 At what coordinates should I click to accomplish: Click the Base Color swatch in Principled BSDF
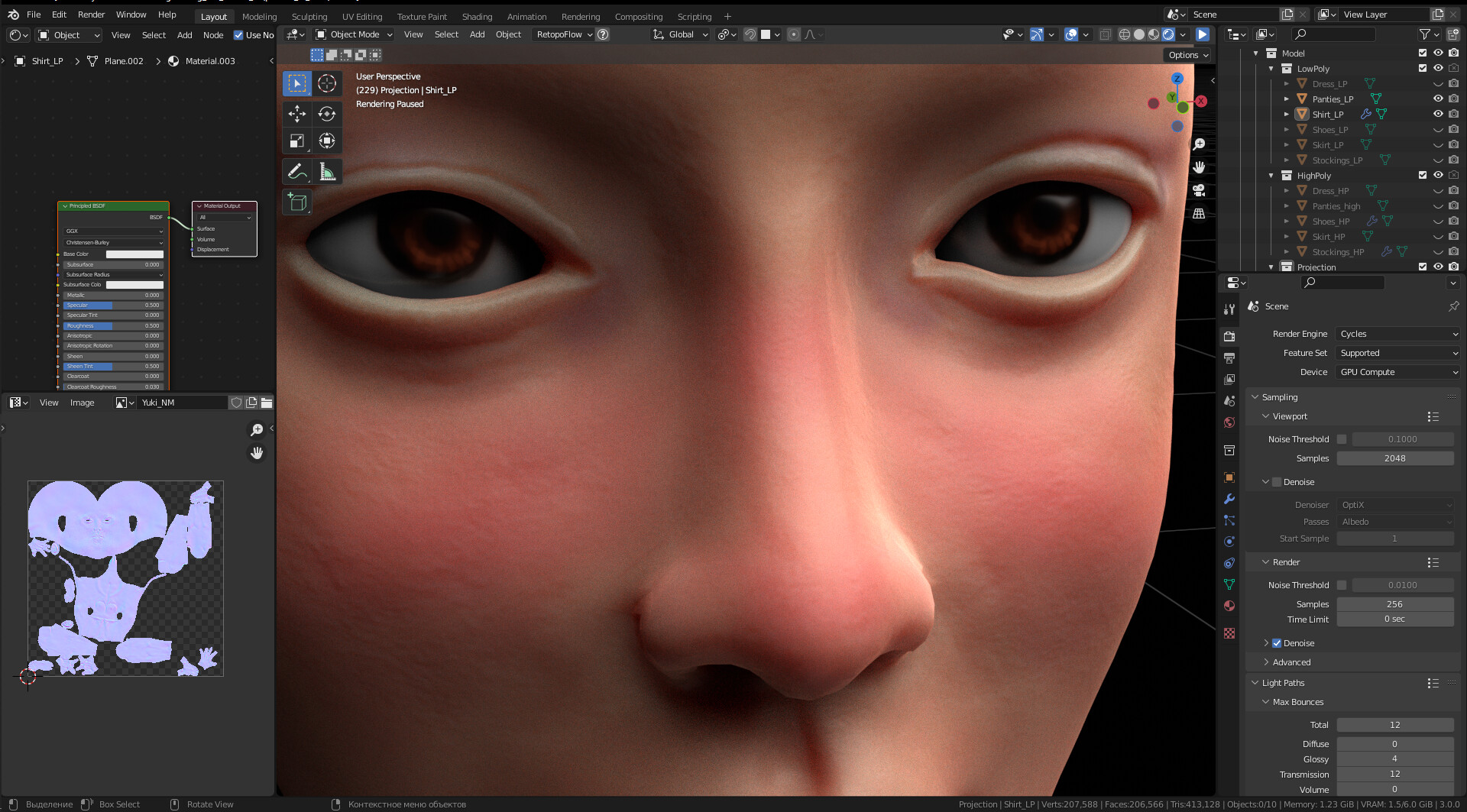(135, 254)
